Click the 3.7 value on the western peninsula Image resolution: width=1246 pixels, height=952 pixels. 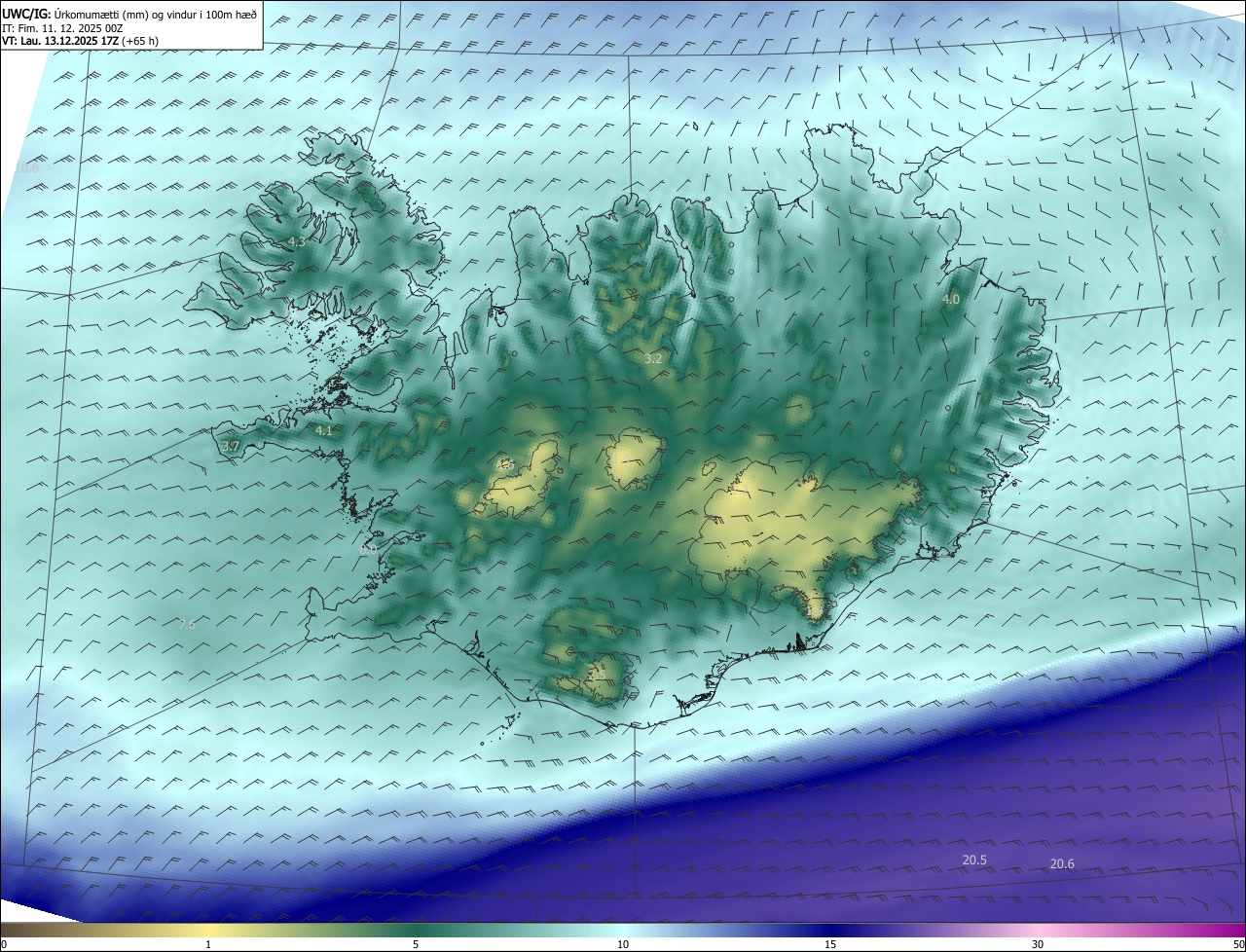[x=231, y=446]
